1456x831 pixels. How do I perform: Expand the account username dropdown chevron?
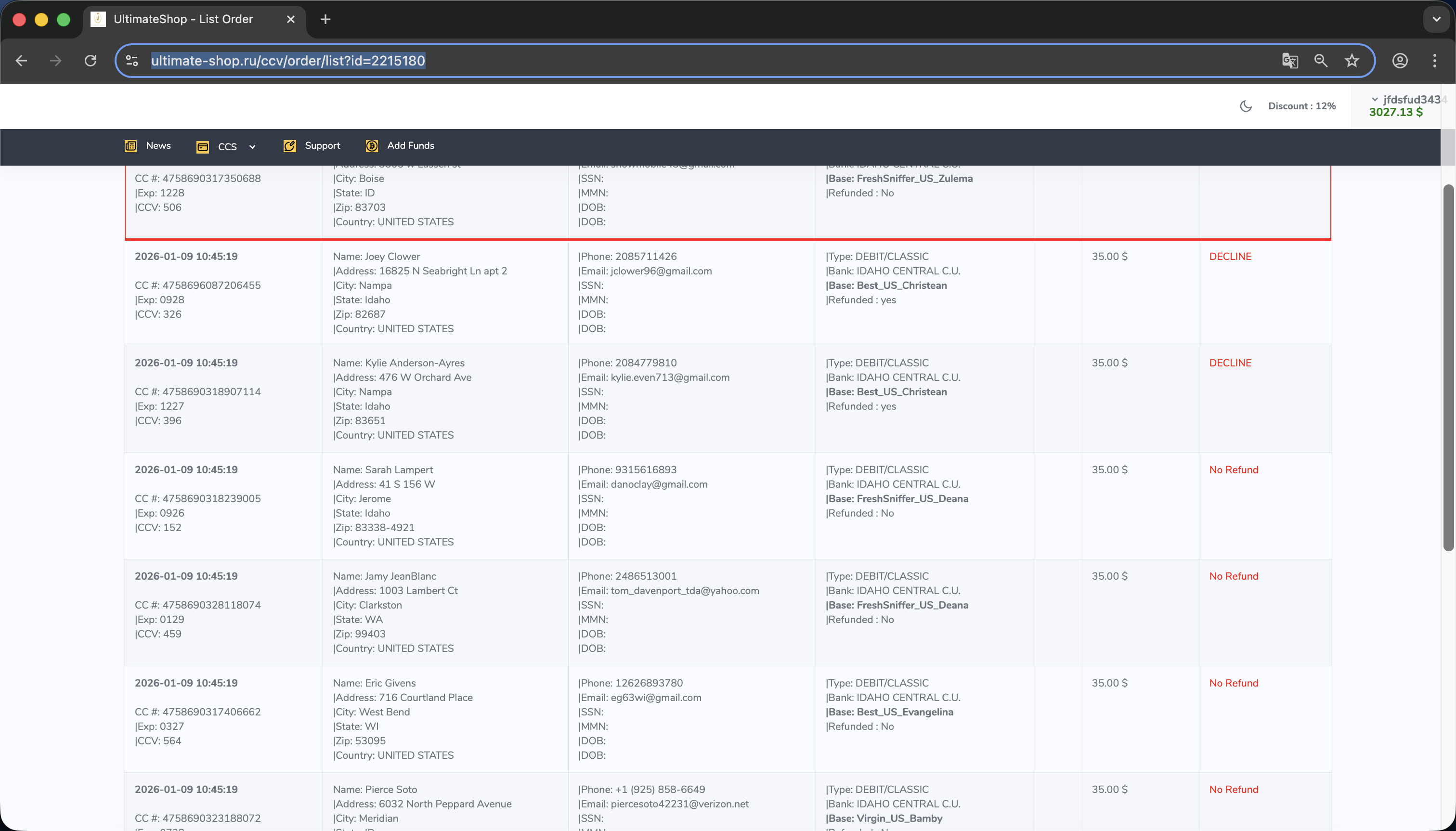click(1375, 99)
